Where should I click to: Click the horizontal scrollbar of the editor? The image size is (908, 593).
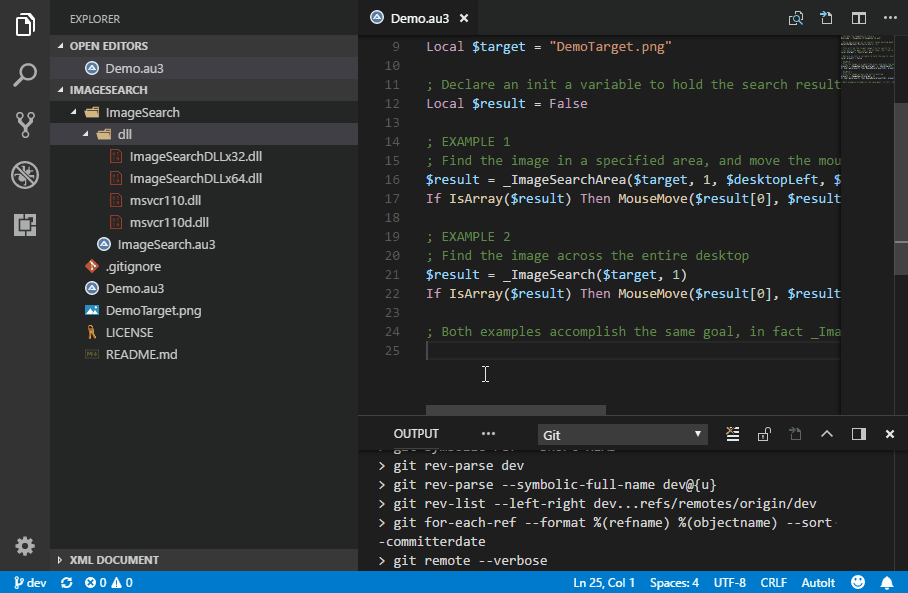[515, 410]
